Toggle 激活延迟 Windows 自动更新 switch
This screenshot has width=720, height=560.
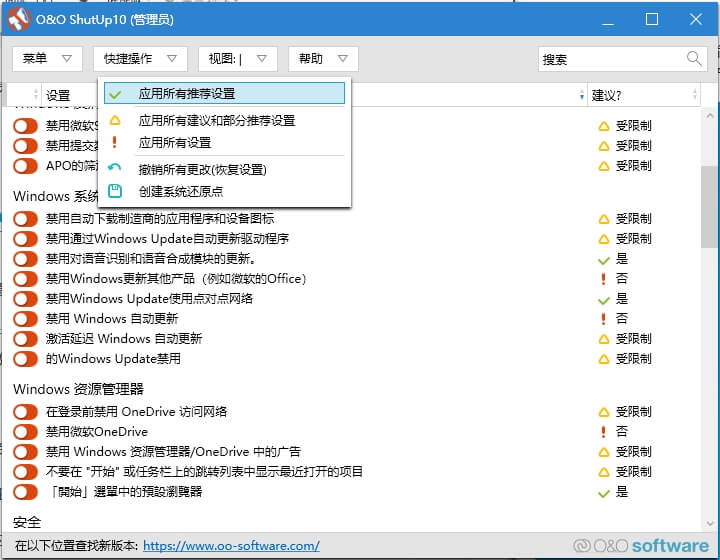[25, 339]
